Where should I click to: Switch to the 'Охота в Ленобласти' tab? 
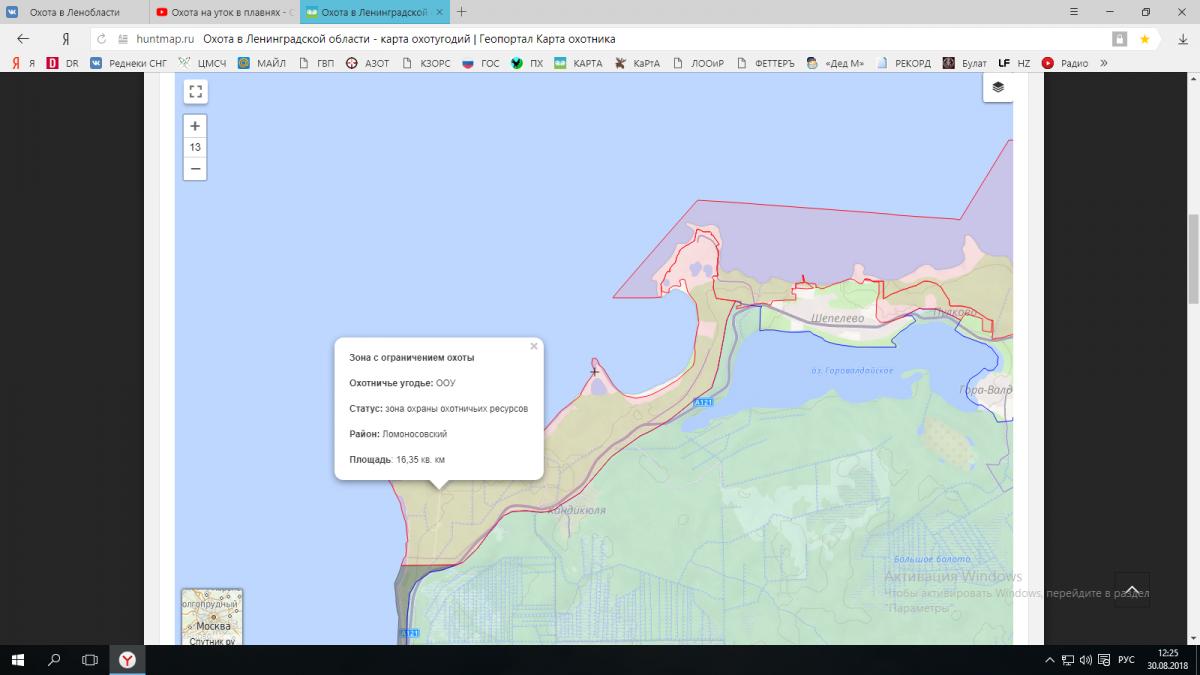coord(75,12)
